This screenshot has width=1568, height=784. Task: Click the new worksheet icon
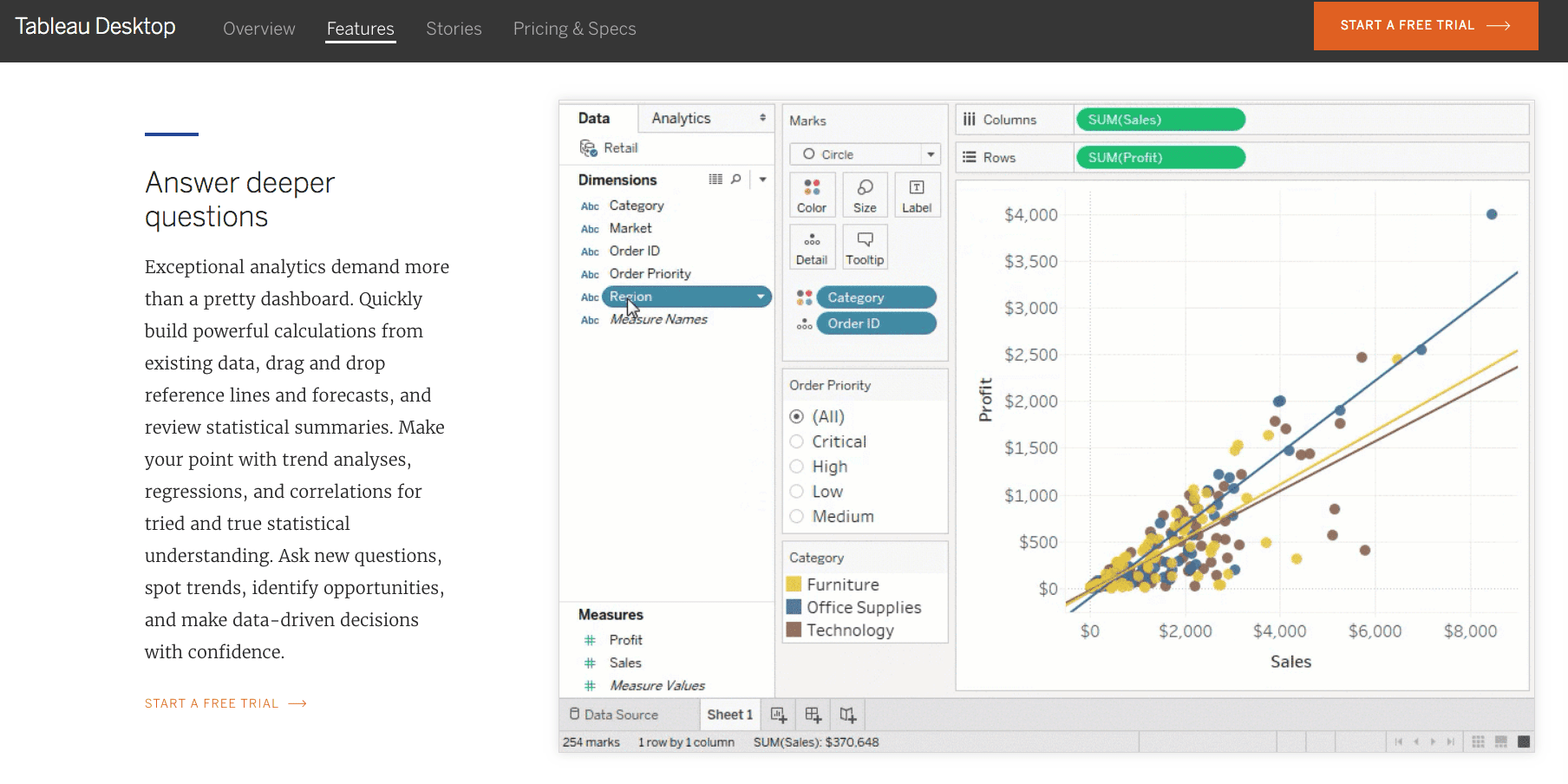coord(779,715)
